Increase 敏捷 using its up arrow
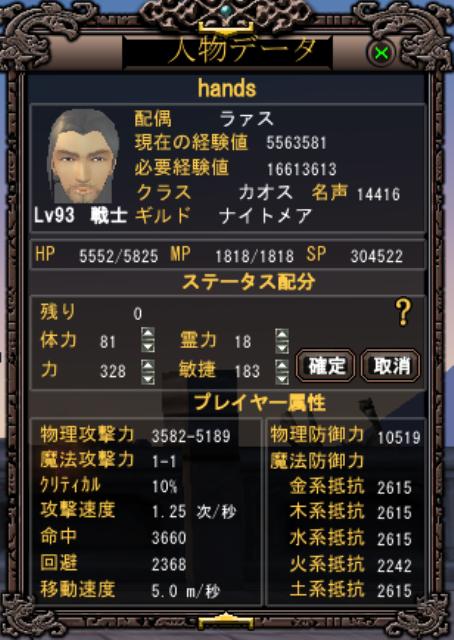Screen dimensions: 454x640 click(x=282, y=365)
